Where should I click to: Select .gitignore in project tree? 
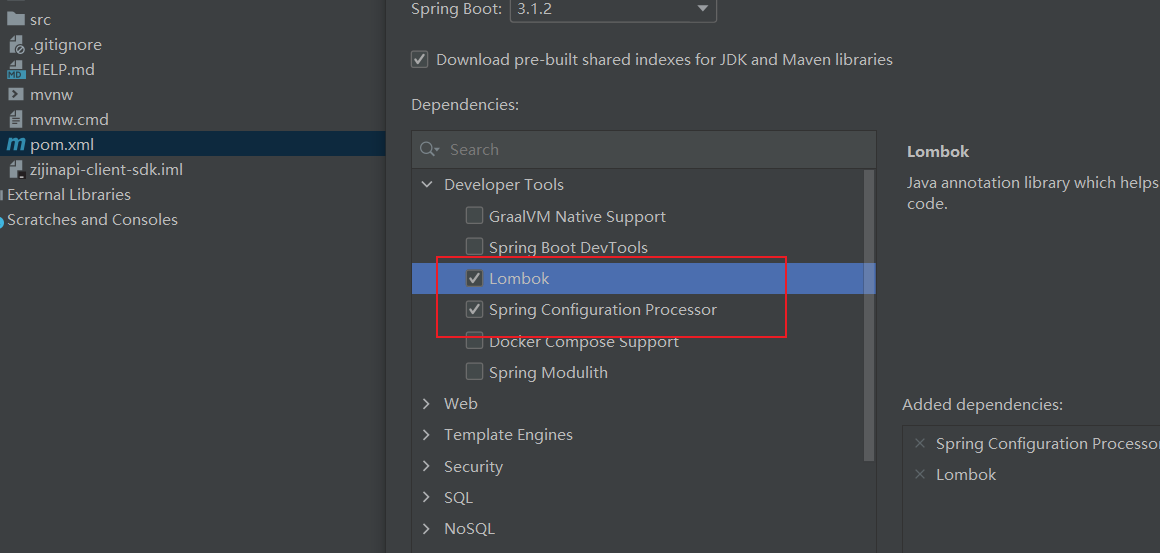pos(66,44)
